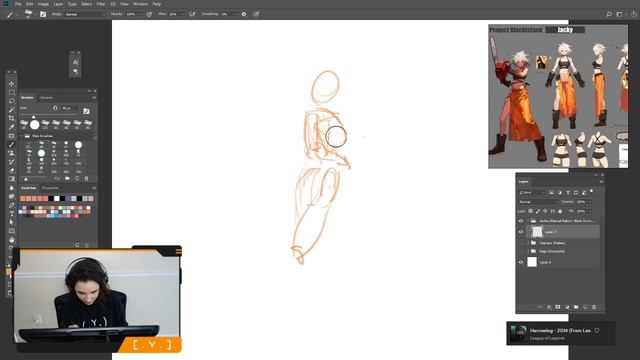
Task: Create a new group folder button in Layers
Action: click(x=576, y=307)
